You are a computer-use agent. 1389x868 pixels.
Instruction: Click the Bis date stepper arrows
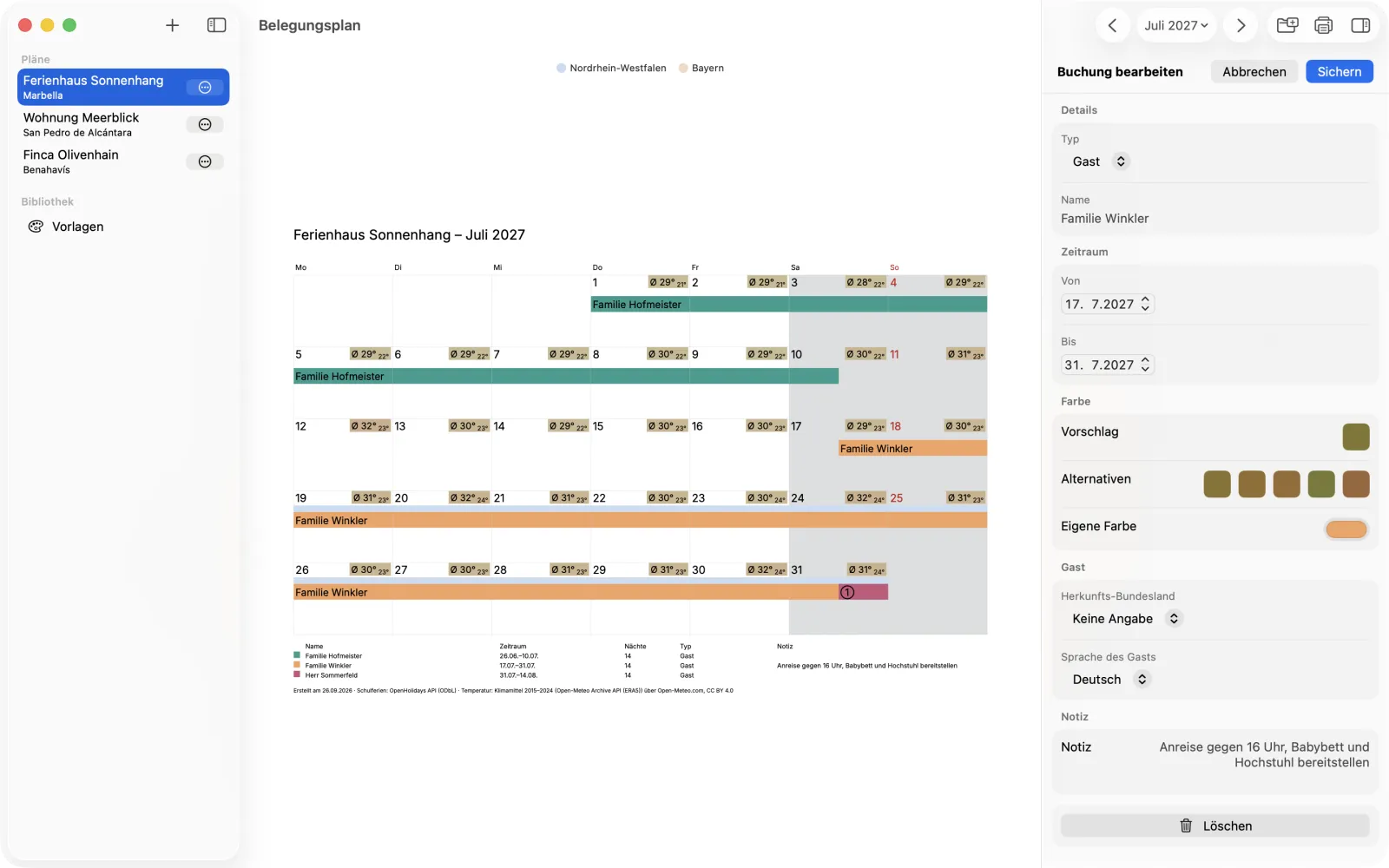[1145, 365]
